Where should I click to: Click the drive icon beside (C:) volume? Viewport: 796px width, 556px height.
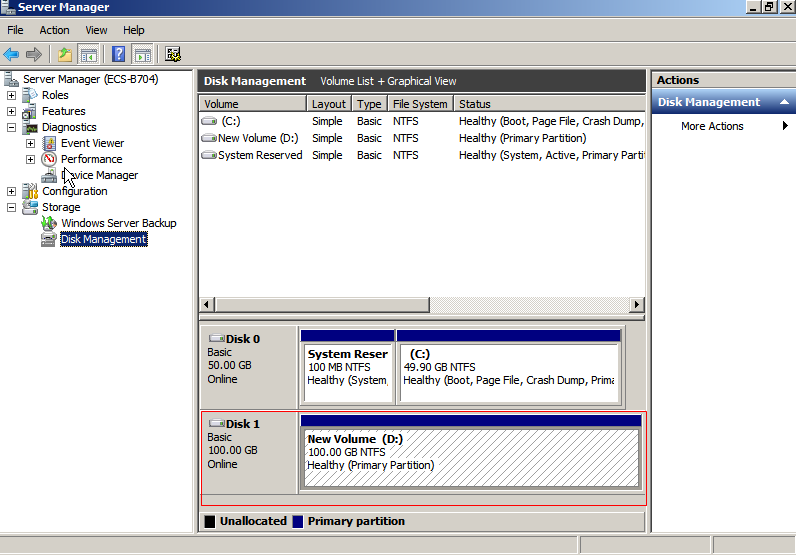[x=209, y=121]
